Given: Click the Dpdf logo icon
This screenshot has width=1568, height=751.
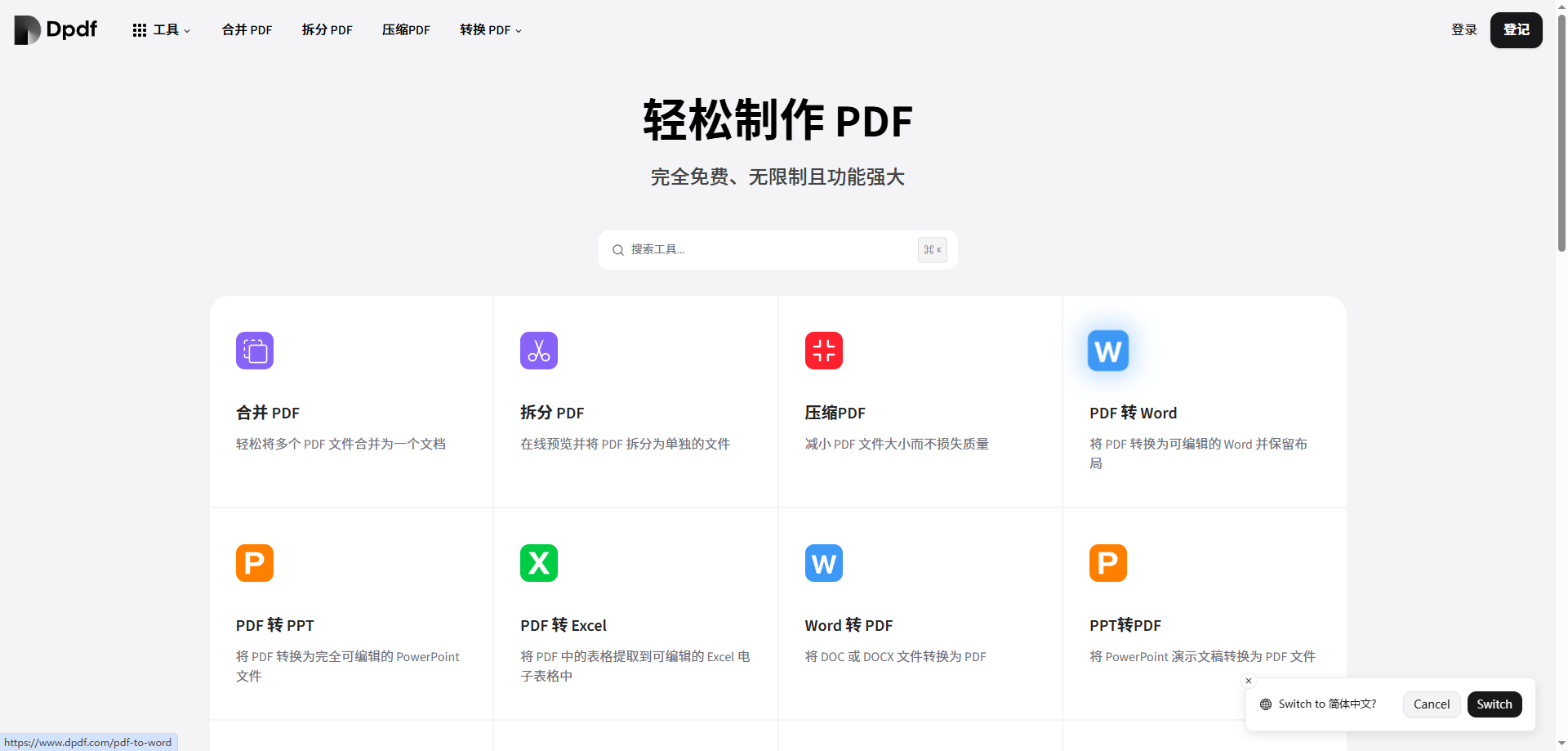Looking at the screenshot, I should (x=27, y=30).
